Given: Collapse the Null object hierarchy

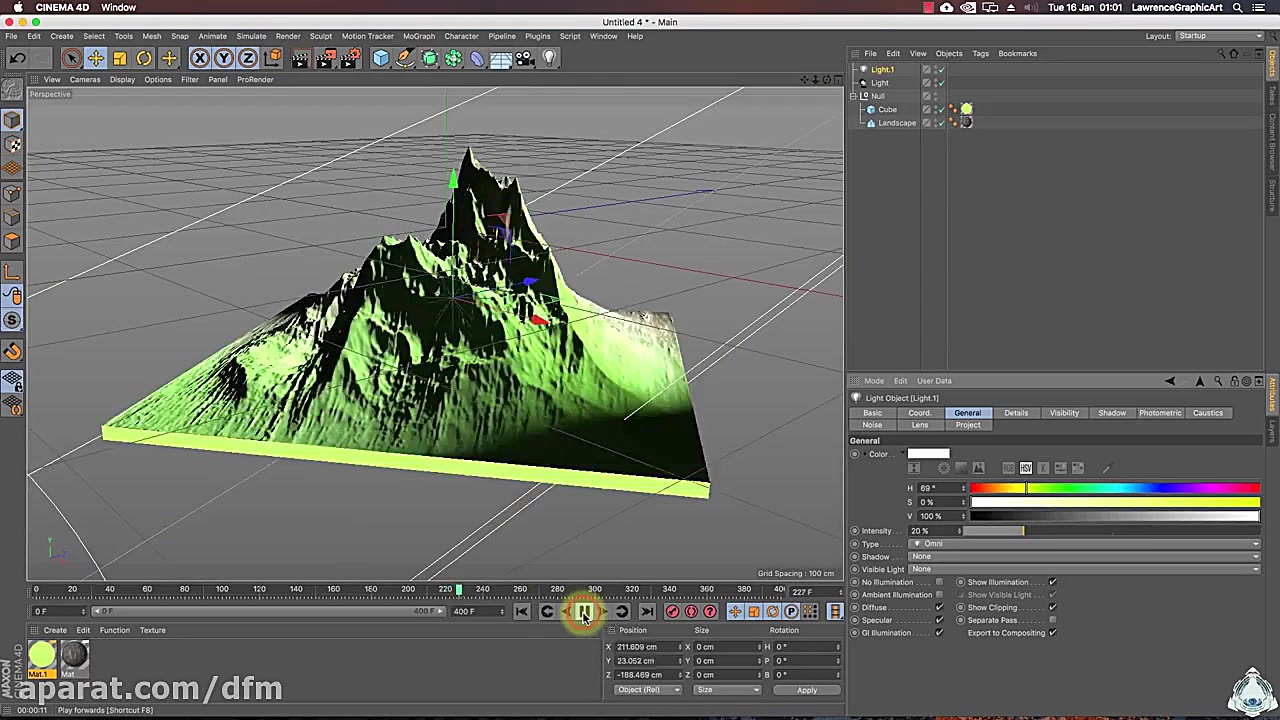Looking at the screenshot, I should point(854,96).
